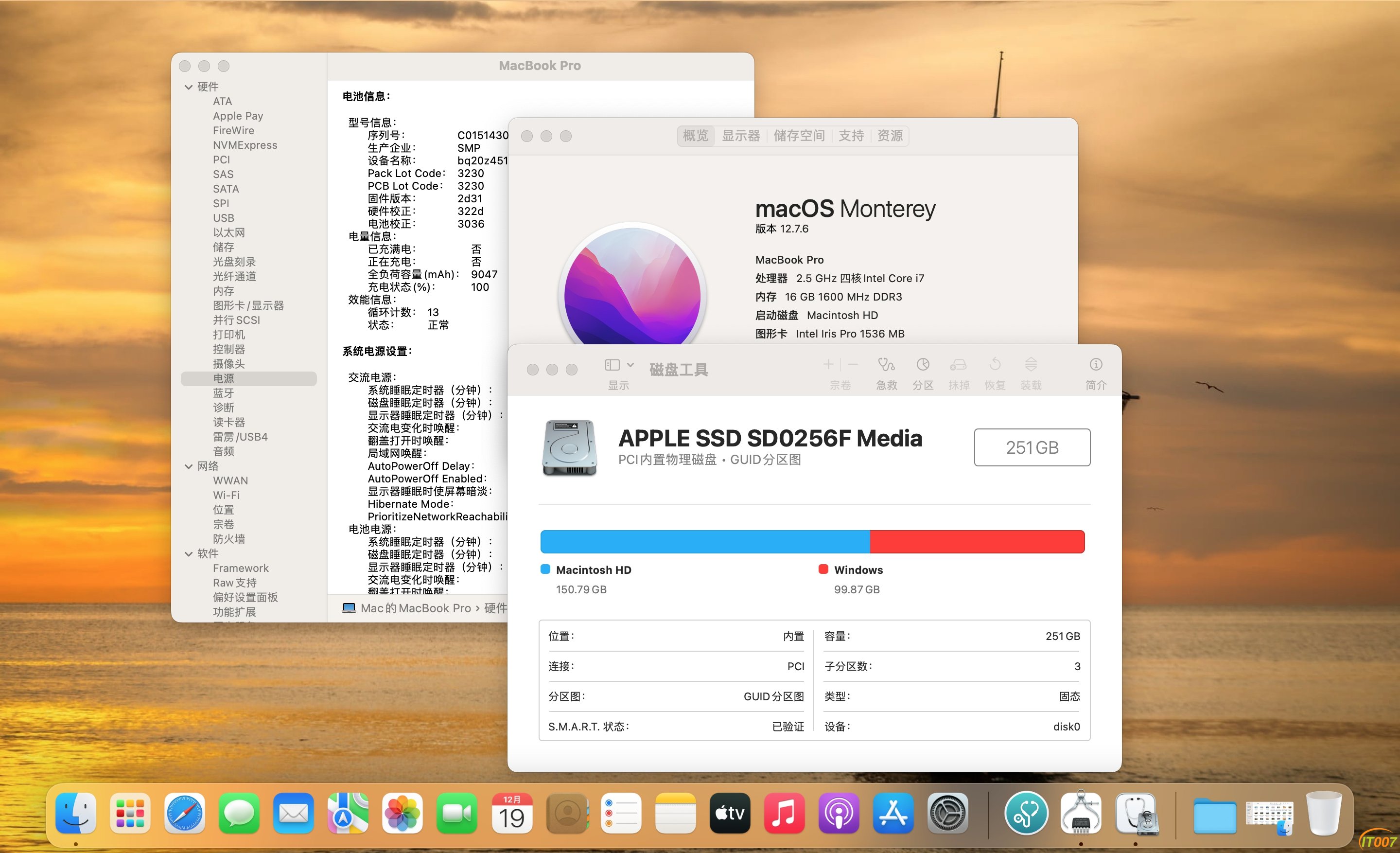Select Apple Pay in the sidebar

(x=238, y=116)
